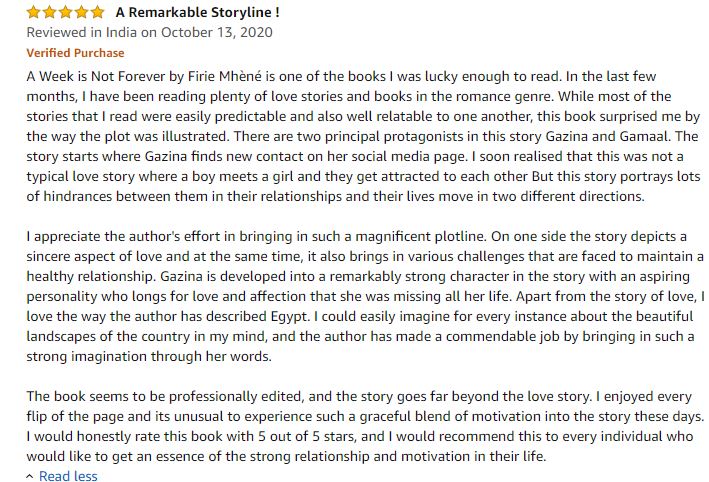Click the word Egypt in the review

(x=290, y=317)
